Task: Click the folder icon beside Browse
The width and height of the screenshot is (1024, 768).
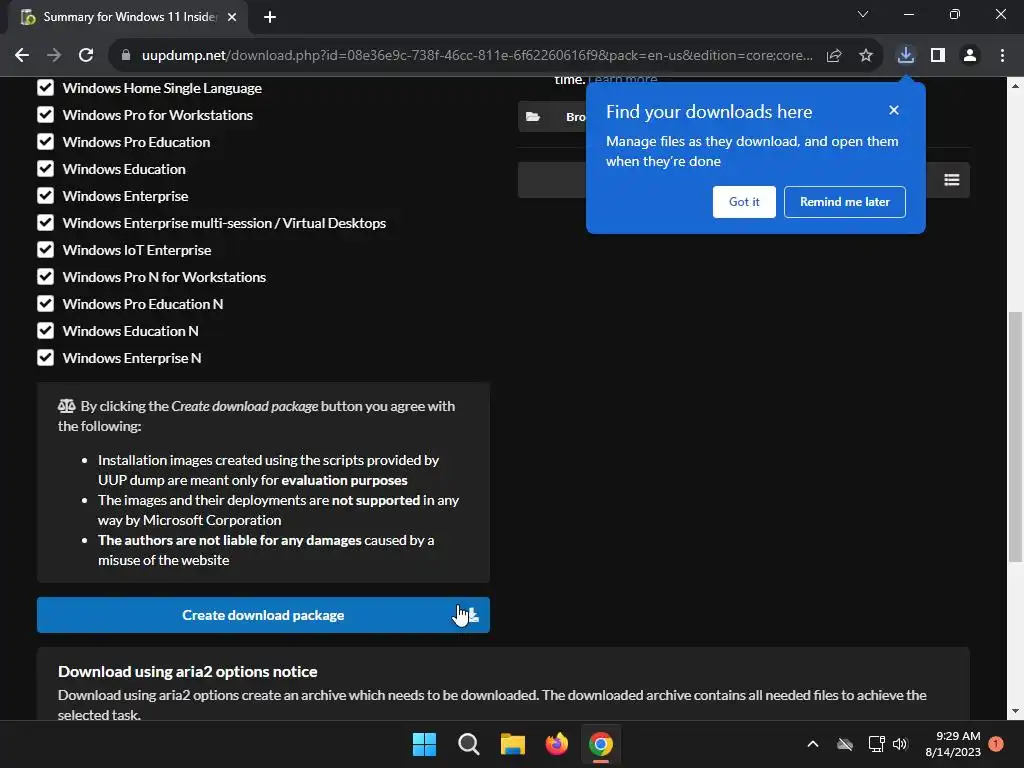Action: click(x=533, y=117)
